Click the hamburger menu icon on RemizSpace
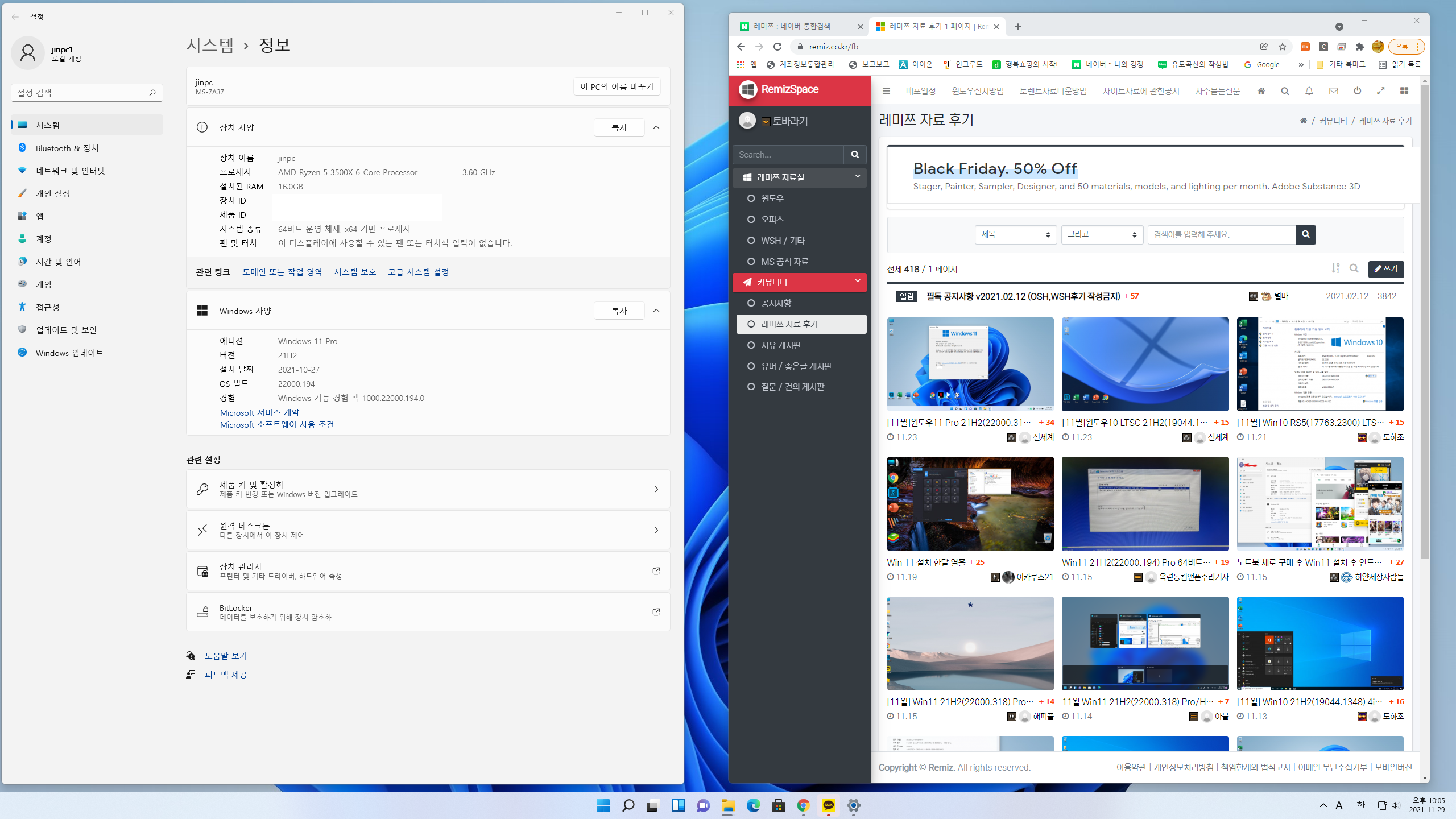Screen dimensions: 1456x819 coord(886,91)
